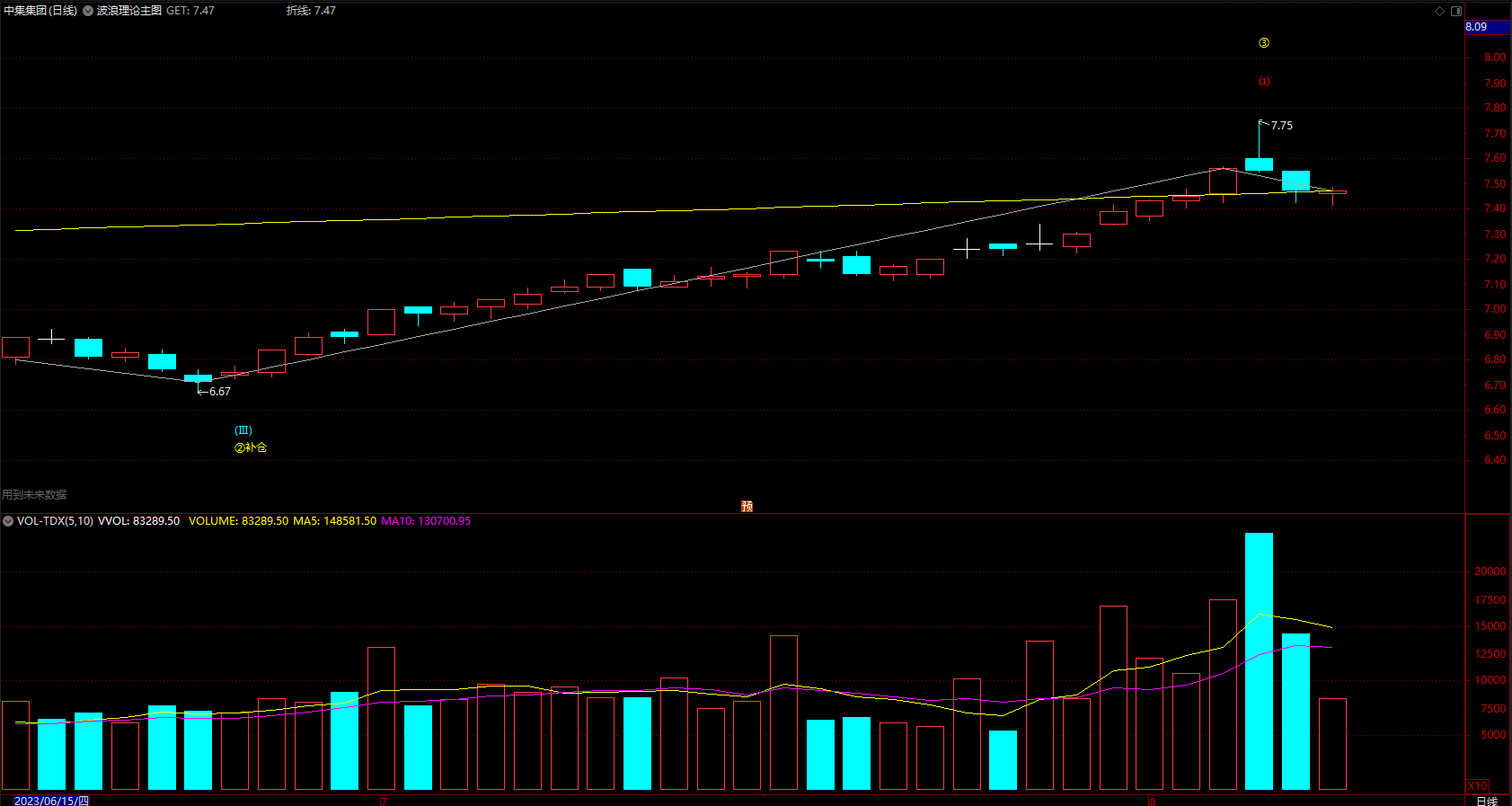Click the VOLUME: 83289.50 value
This screenshot has width=1512, height=806.
238,521
